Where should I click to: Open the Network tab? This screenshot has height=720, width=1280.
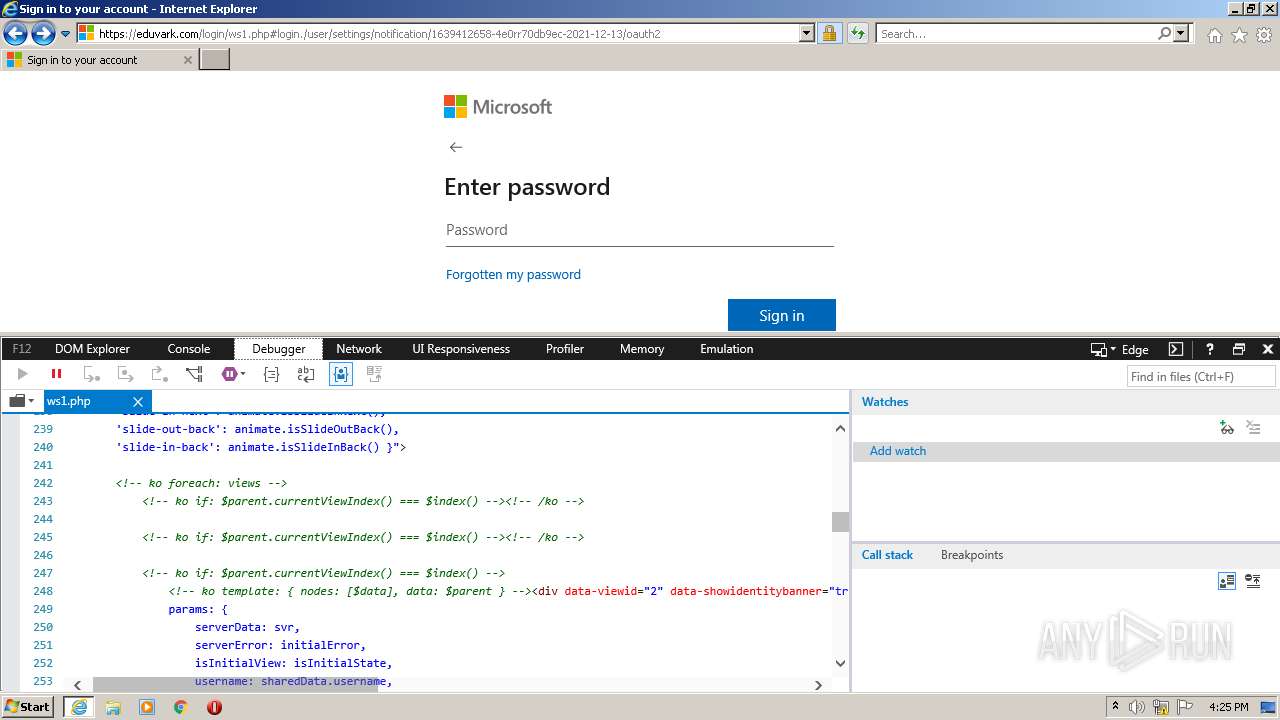(359, 349)
